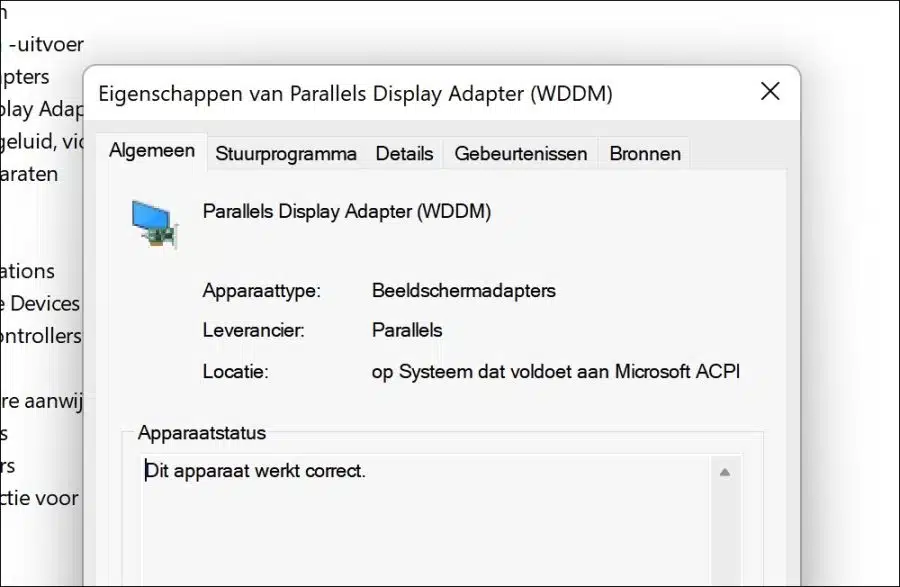Image resolution: width=900 pixels, height=587 pixels.
Task: Close the Parallels Display Adapter properties dialog
Action: (770, 91)
